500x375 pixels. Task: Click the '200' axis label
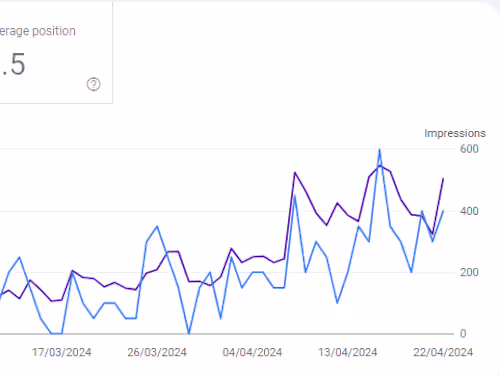coord(469,272)
